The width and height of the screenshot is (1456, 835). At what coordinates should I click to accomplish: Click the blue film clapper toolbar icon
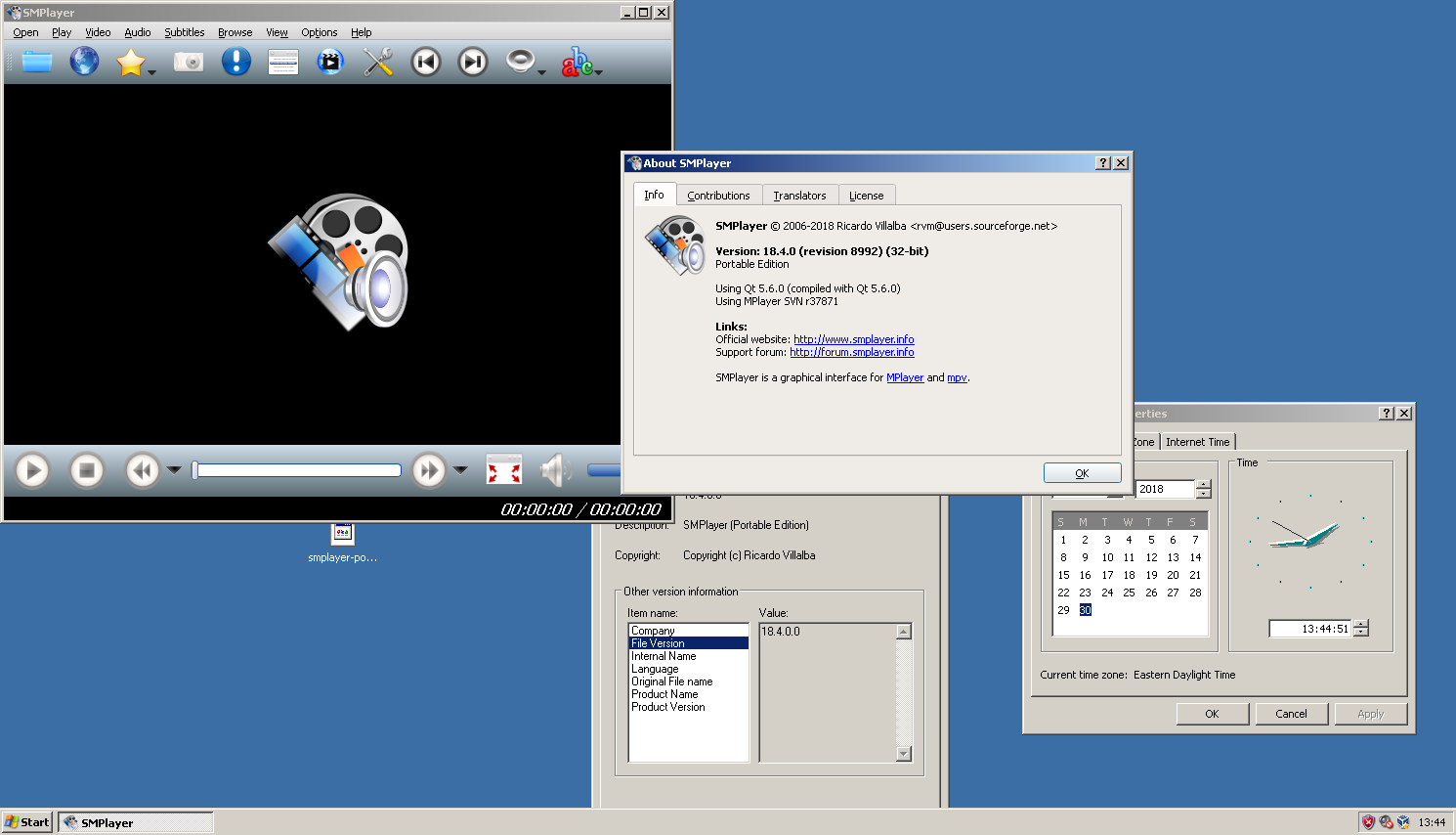[x=330, y=62]
